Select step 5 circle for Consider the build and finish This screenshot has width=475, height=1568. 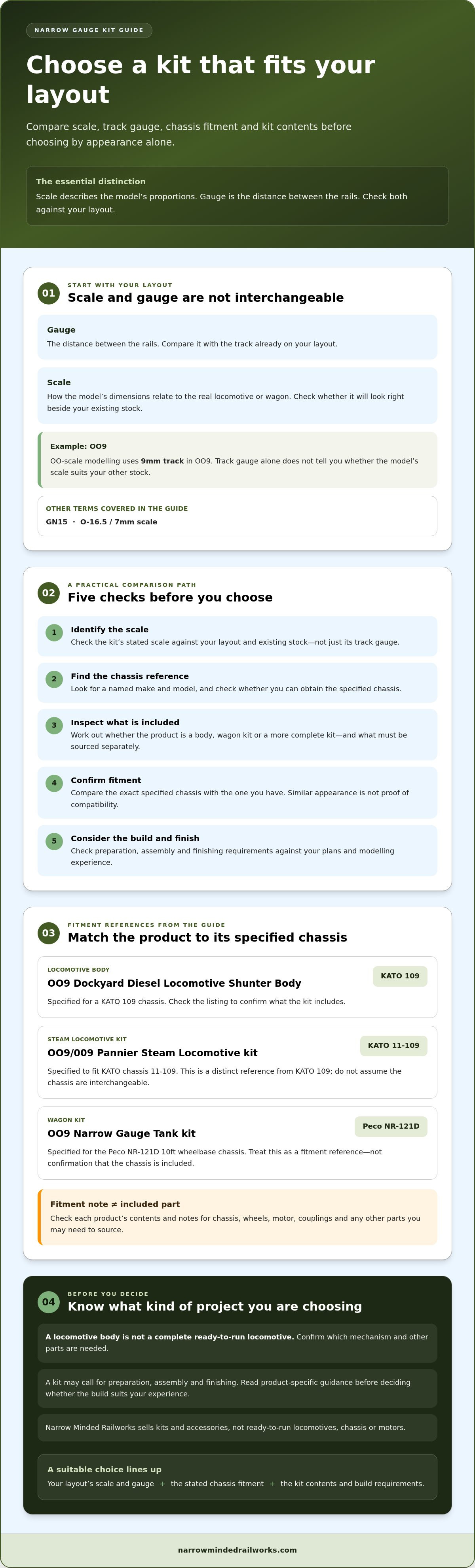pos(54,841)
